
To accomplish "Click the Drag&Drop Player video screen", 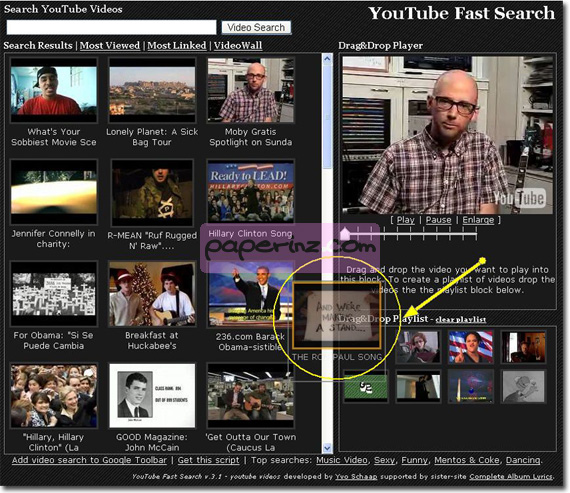I will point(447,135).
